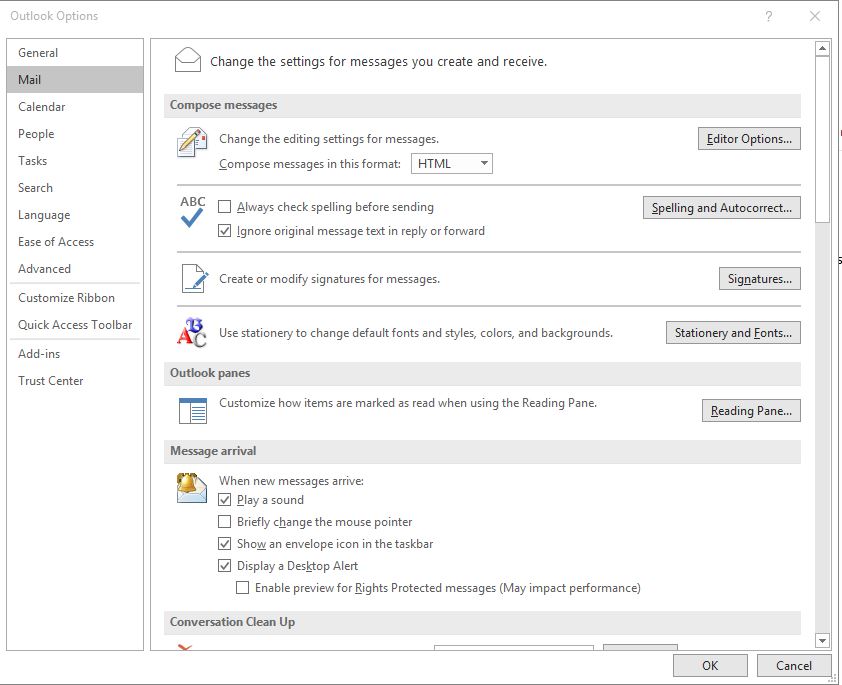
Task: Click the scrollbar down arrow
Action: pyautogui.click(x=822, y=640)
